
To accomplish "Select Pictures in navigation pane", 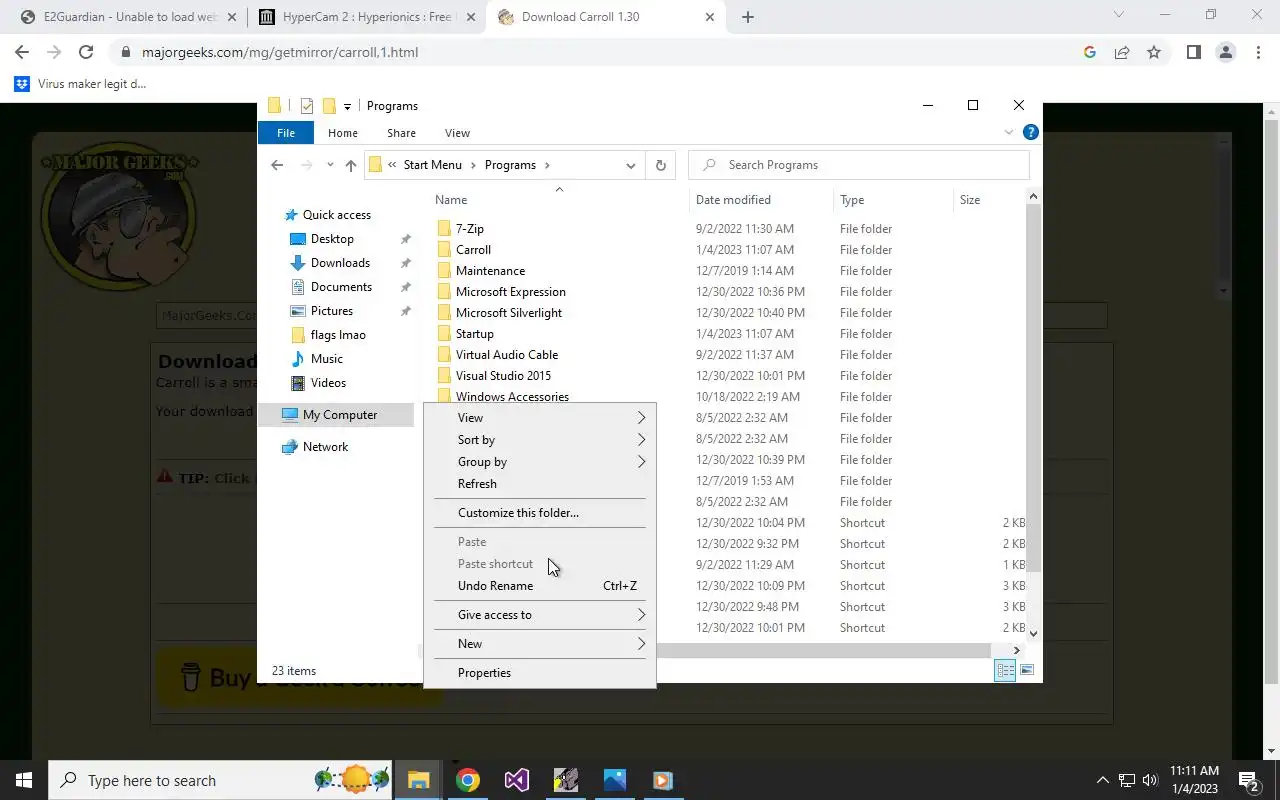I will (331, 311).
